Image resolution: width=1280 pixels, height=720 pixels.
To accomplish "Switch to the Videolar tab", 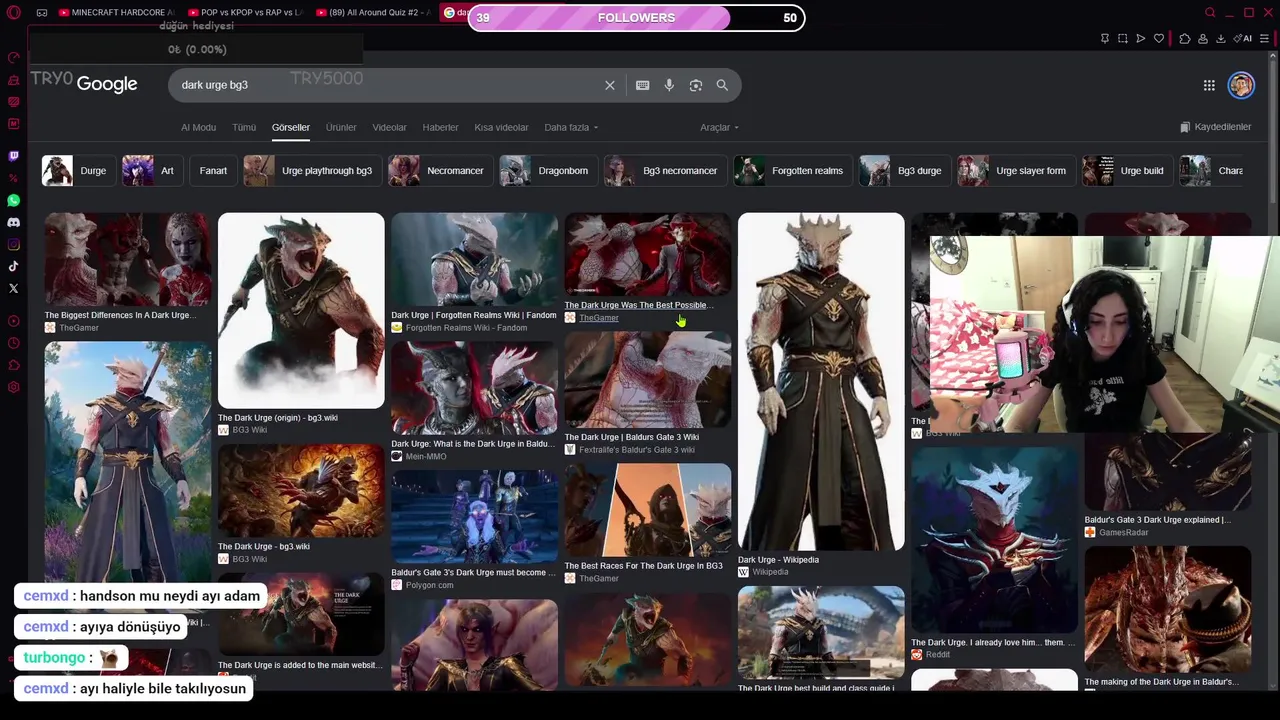I will [390, 127].
